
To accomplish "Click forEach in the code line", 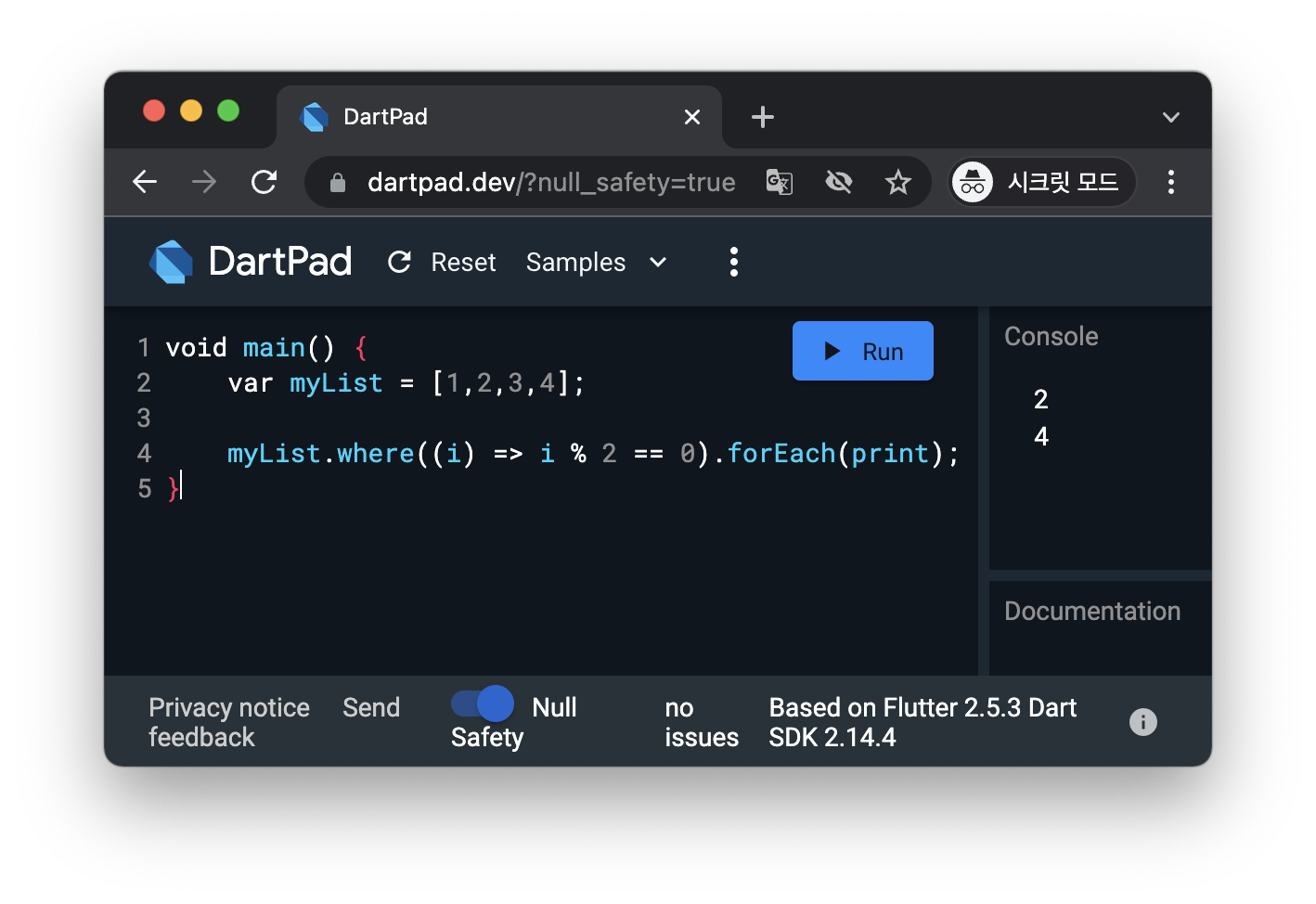I will (x=781, y=454).
